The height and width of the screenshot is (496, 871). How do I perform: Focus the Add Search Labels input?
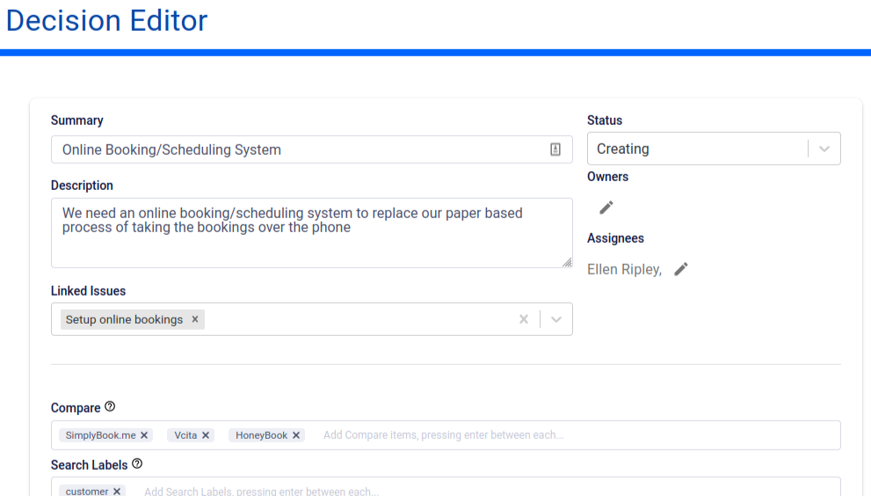(x=480, y=491)
